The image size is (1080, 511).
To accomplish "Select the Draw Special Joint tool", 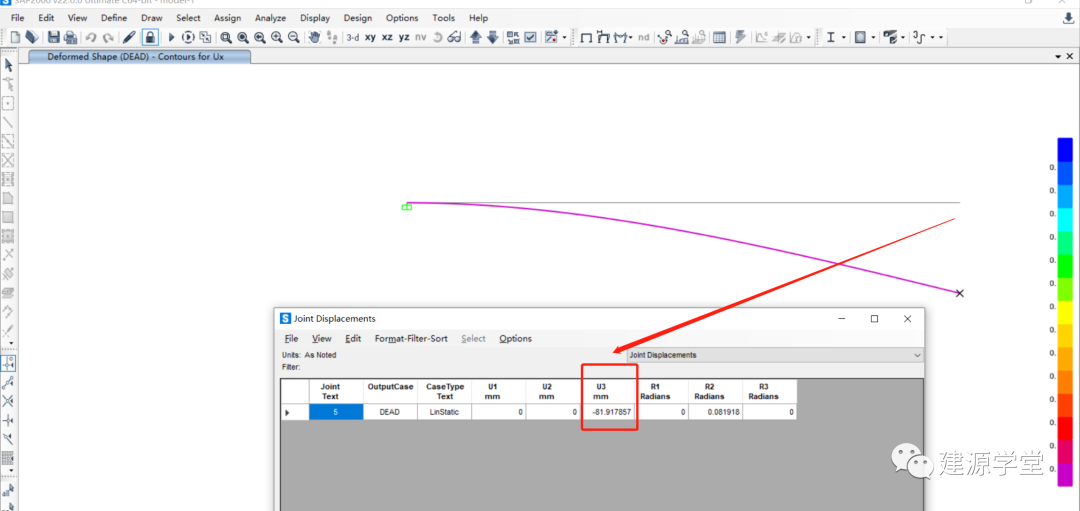I will [x=8, y=104].
